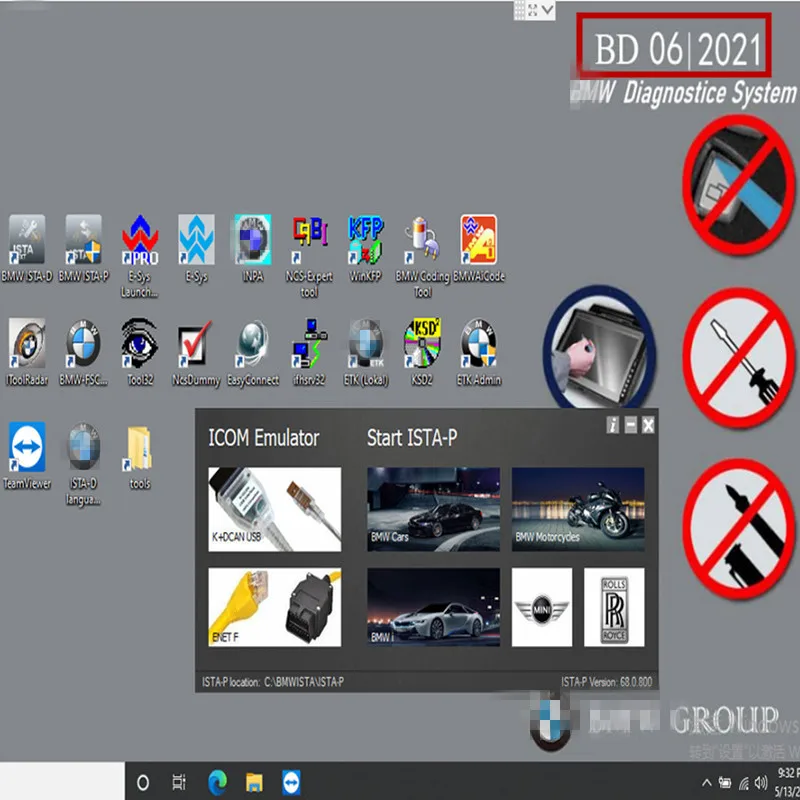Open the tools folder on desktop
The image size is (800, 800).
140,456
